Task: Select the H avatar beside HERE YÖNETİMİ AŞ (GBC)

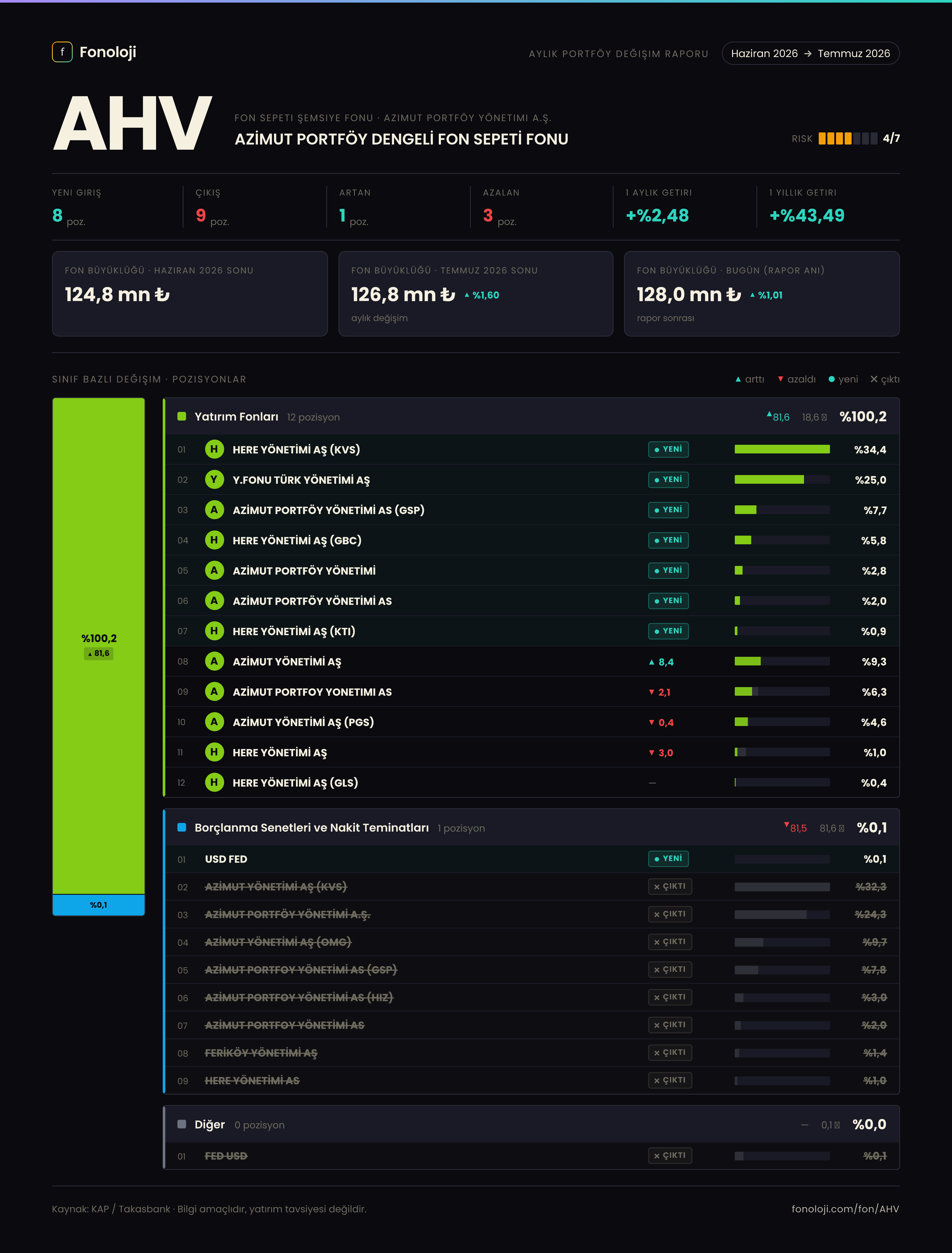Action: [214, 540]
